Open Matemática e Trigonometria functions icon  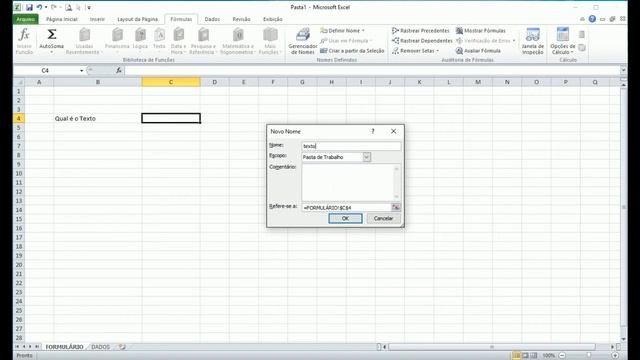(238, 35)
